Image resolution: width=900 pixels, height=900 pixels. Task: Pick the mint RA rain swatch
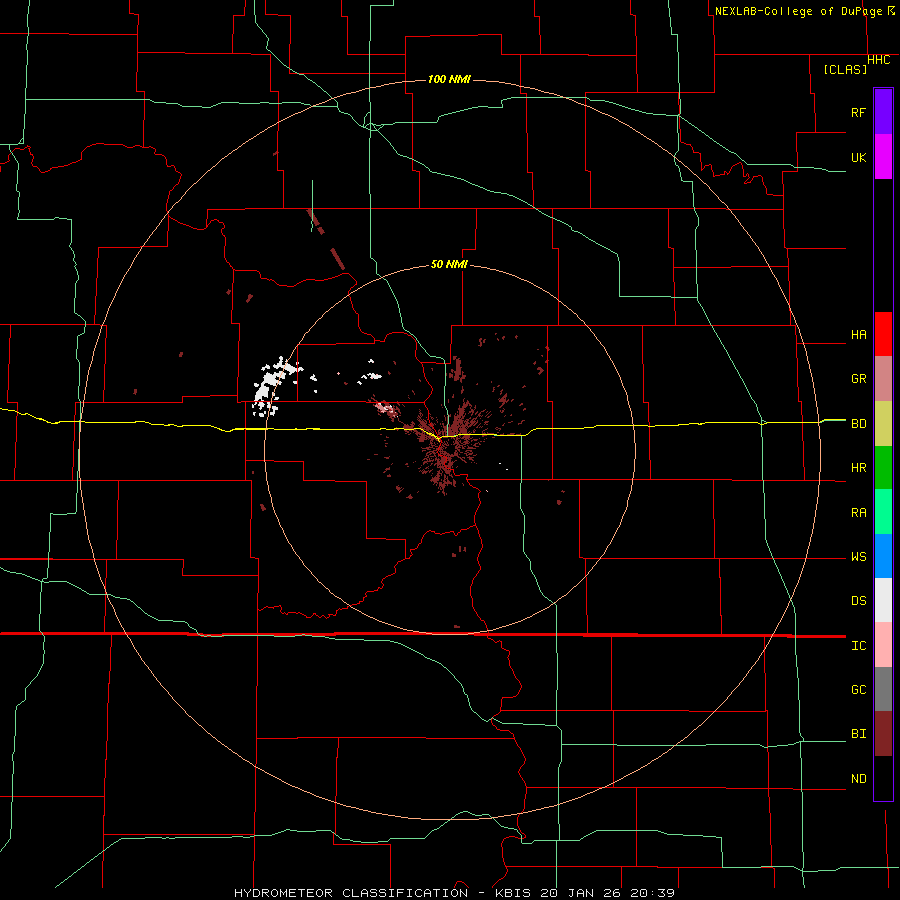883,512
